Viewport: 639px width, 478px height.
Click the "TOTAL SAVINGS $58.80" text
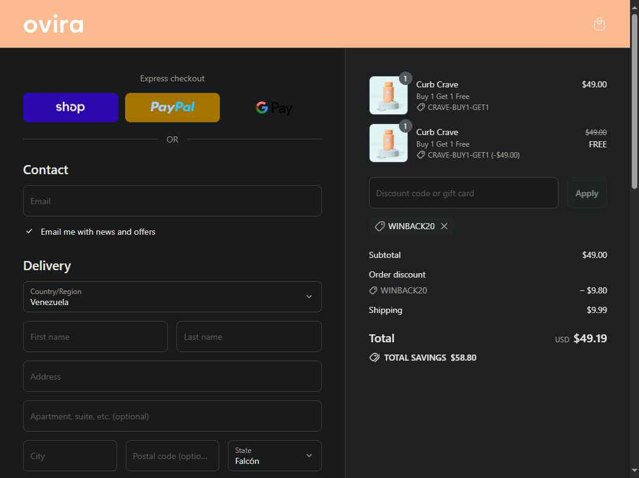click(430, 357)
